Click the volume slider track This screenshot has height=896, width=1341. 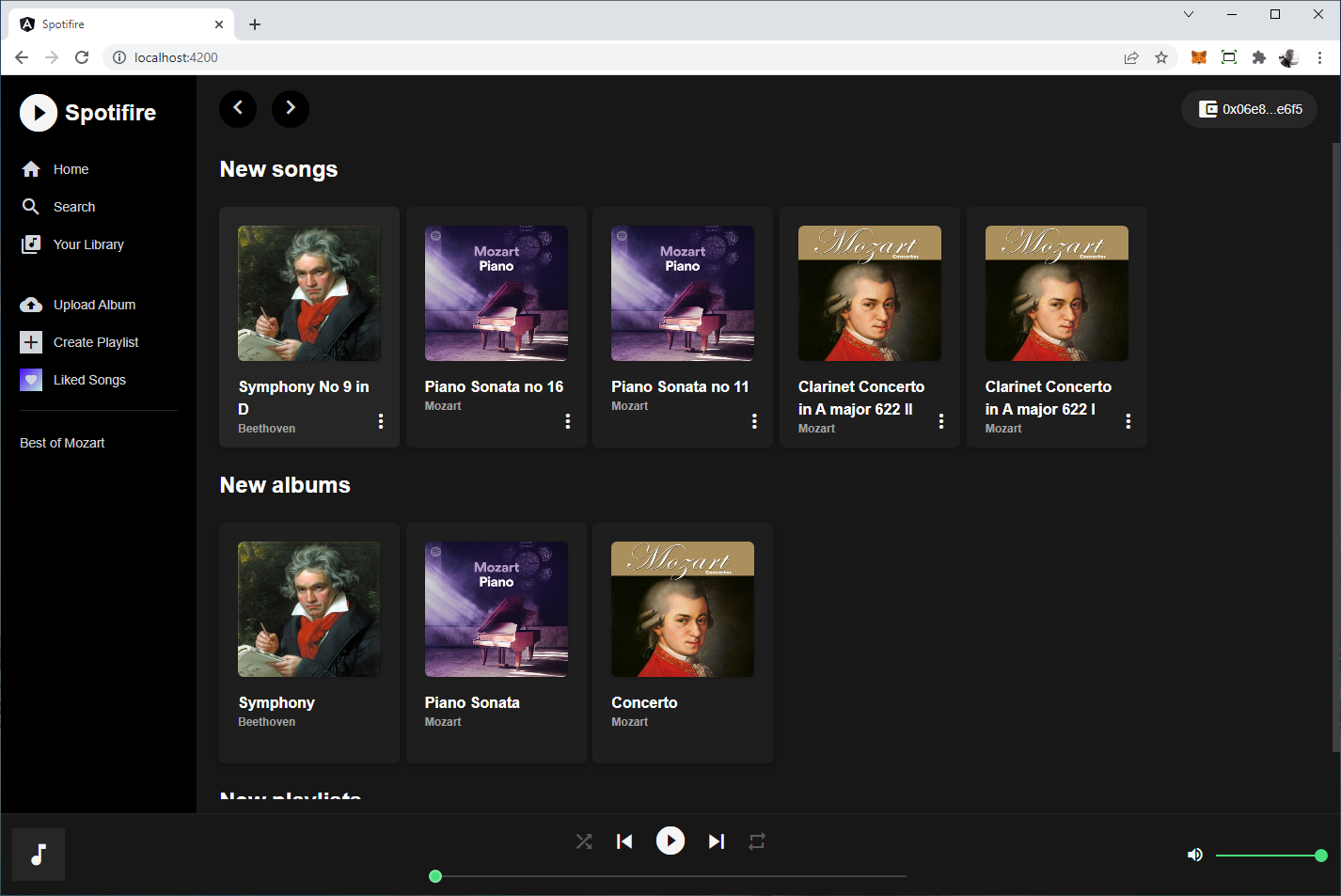coord(1269,856)
